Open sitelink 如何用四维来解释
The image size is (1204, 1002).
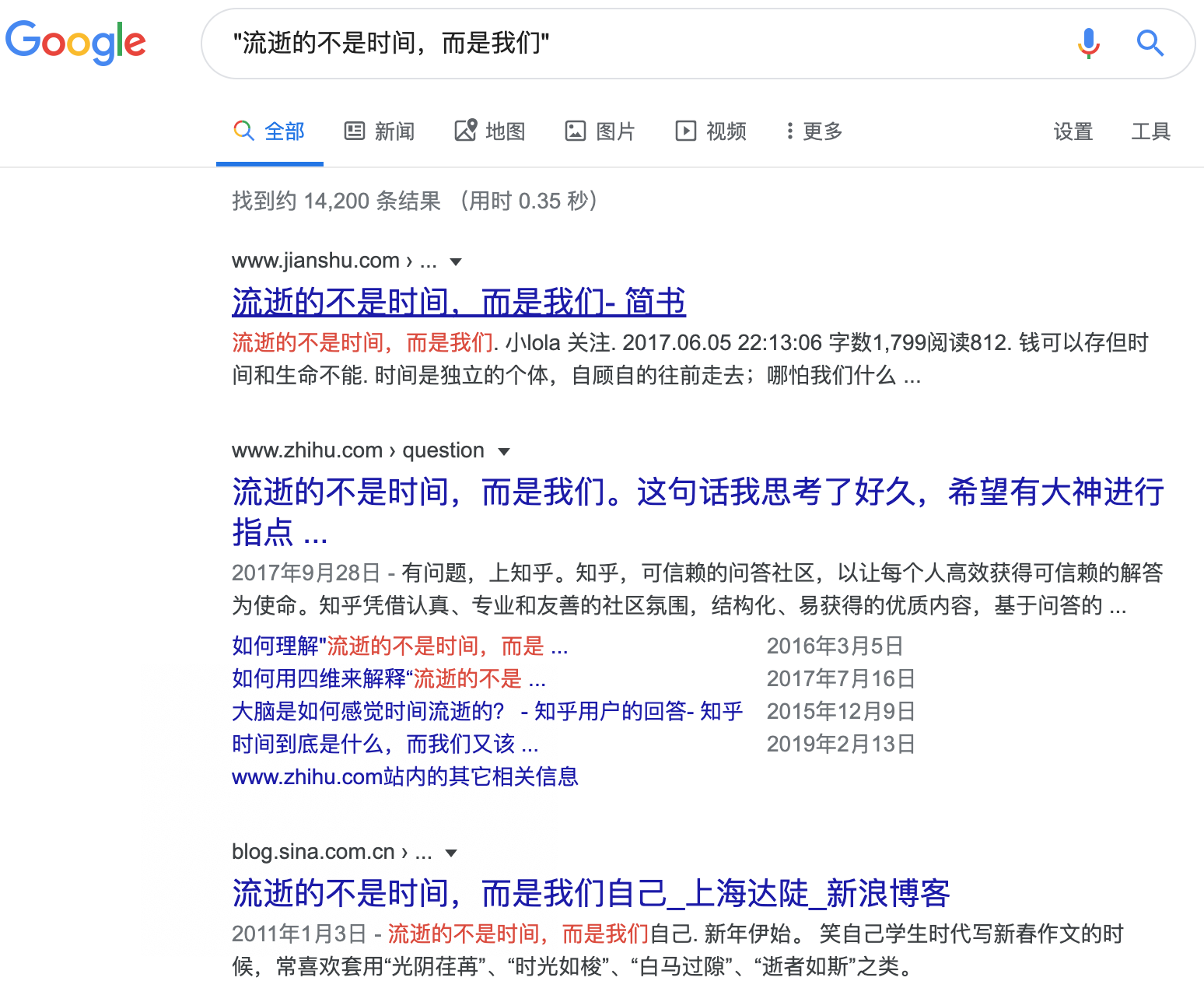[x=389, y=678]
